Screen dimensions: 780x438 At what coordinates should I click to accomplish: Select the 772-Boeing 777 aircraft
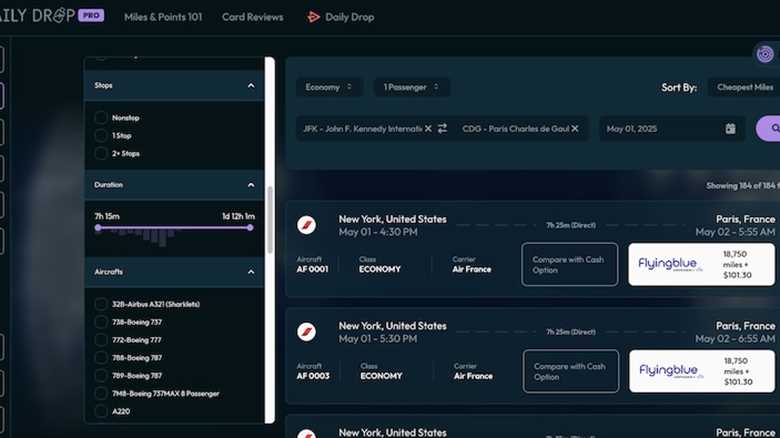point(100,340)
